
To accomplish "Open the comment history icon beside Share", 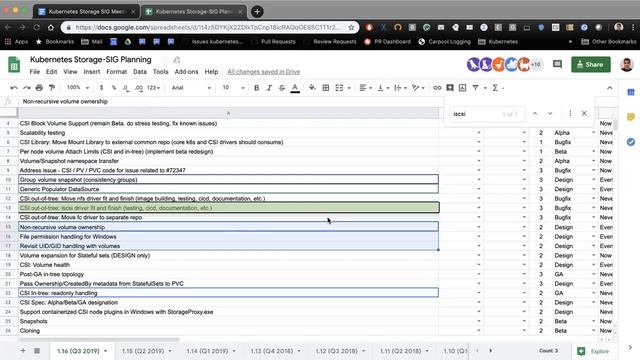I will pyautogui.click(x=557, y=64).
